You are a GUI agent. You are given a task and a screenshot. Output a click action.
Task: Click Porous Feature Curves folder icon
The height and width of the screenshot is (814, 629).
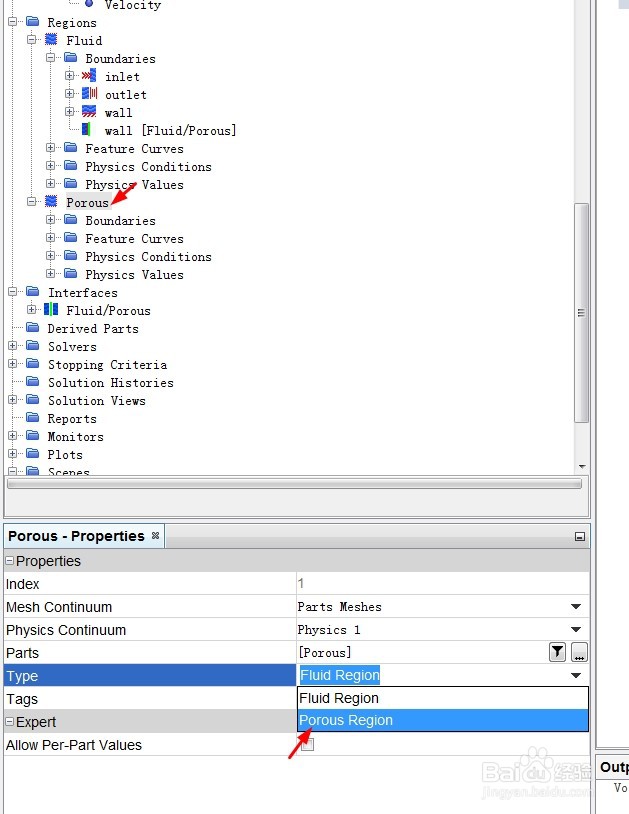71,238
